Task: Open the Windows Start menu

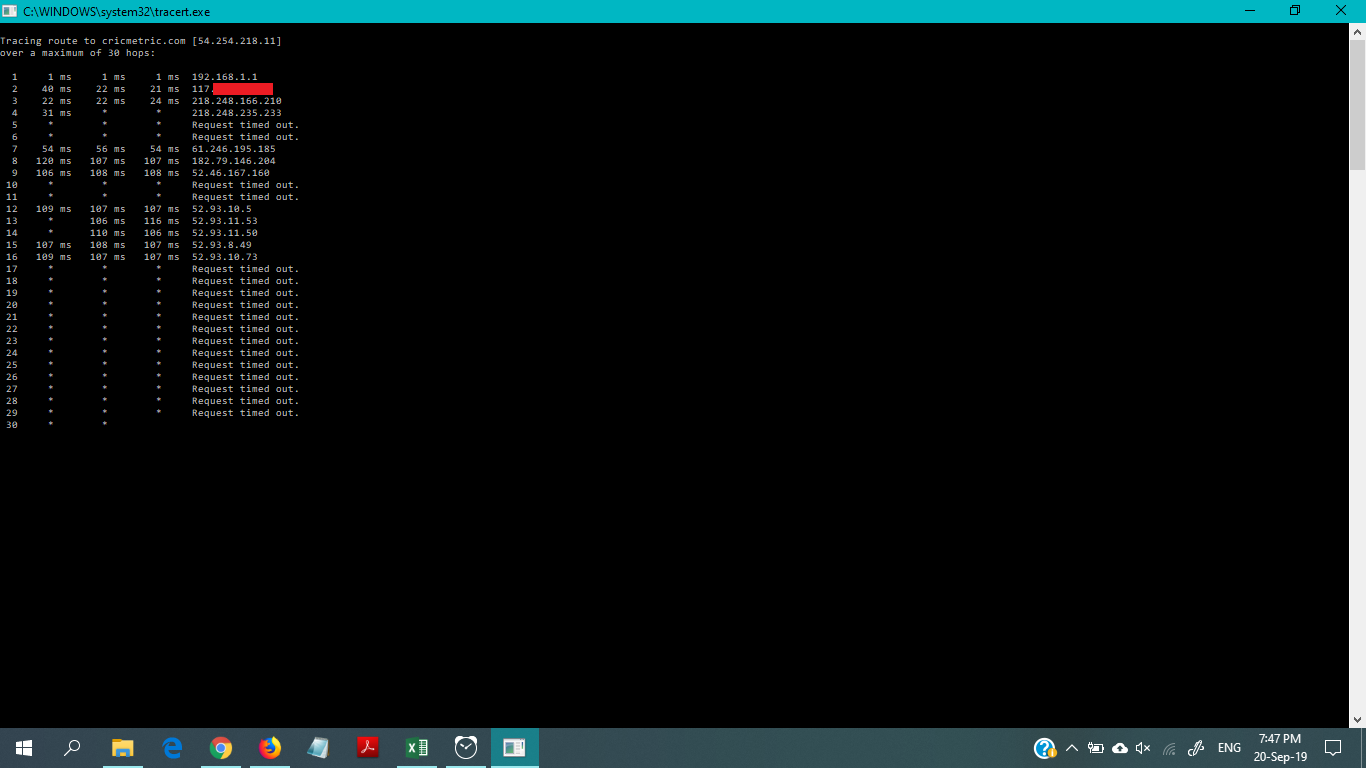Action: coord(24,748)
